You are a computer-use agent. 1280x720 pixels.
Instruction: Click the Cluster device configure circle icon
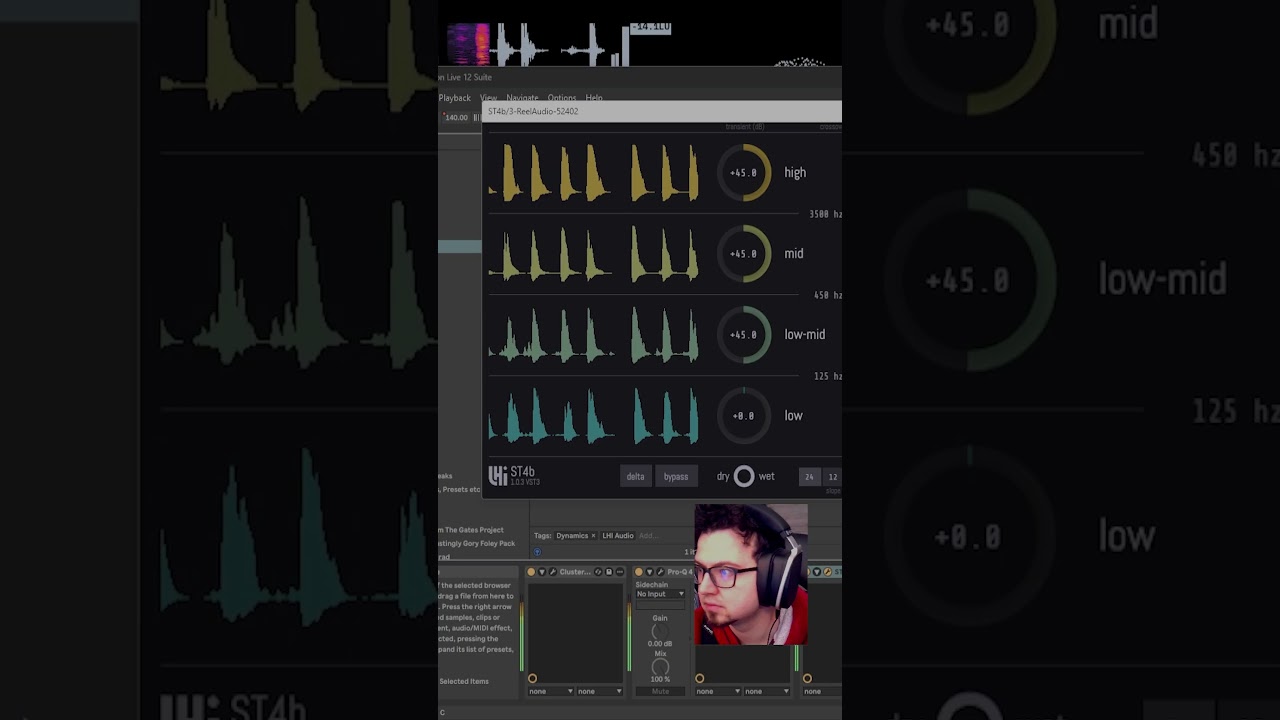click(532, 678)
